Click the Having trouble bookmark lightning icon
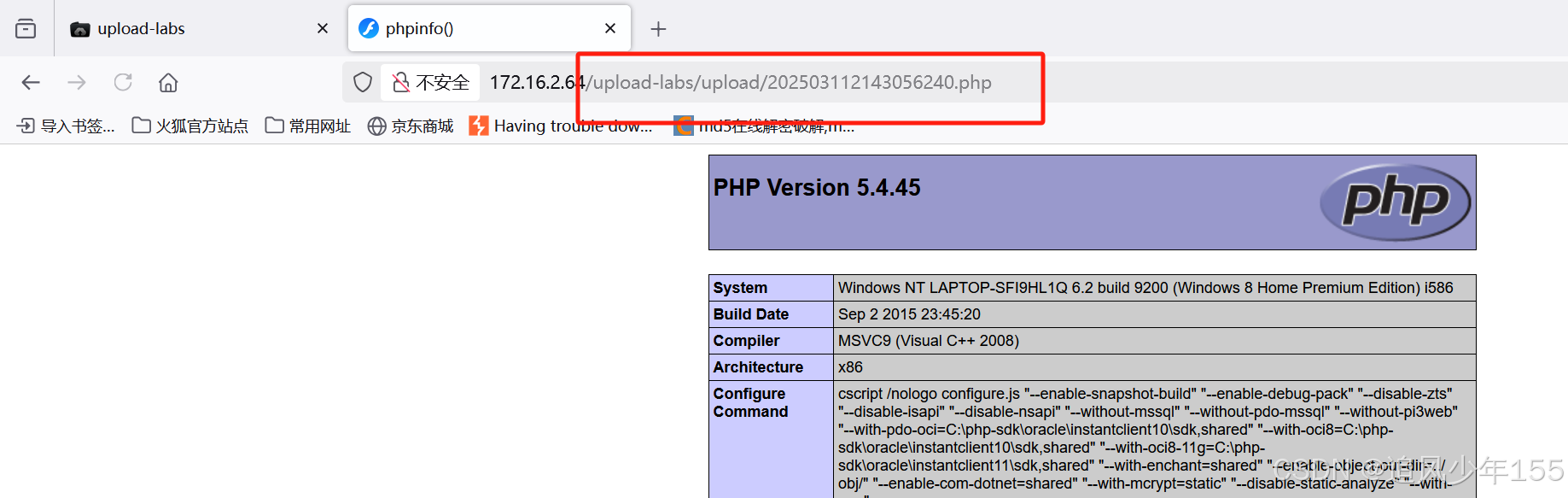Viewport: 1568px width, 498px height. click(x=479, y=126)
